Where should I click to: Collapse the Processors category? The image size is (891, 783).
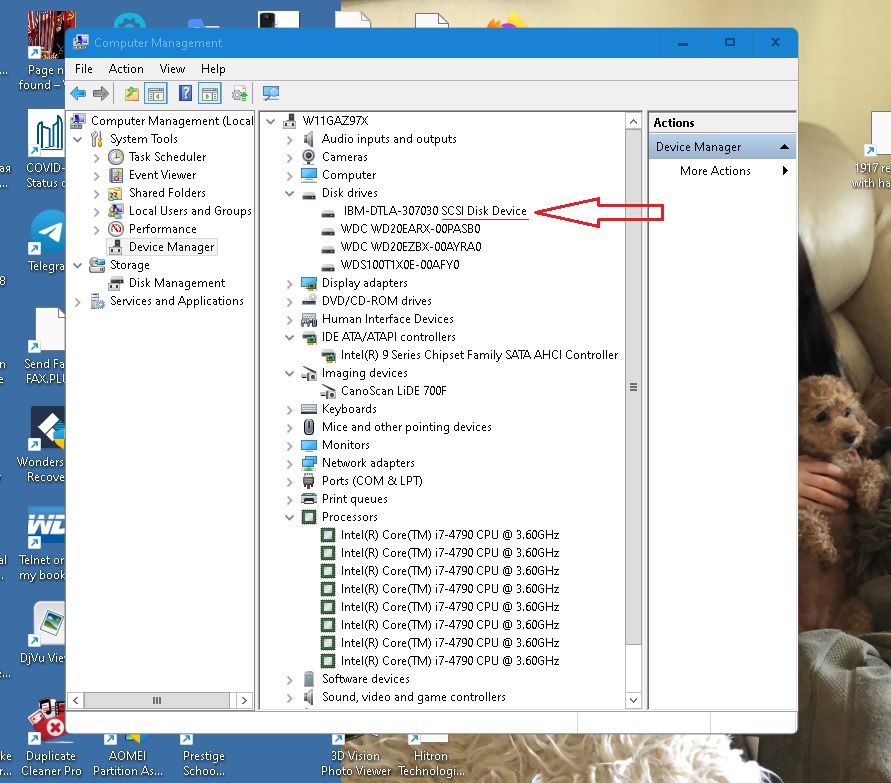289,517
